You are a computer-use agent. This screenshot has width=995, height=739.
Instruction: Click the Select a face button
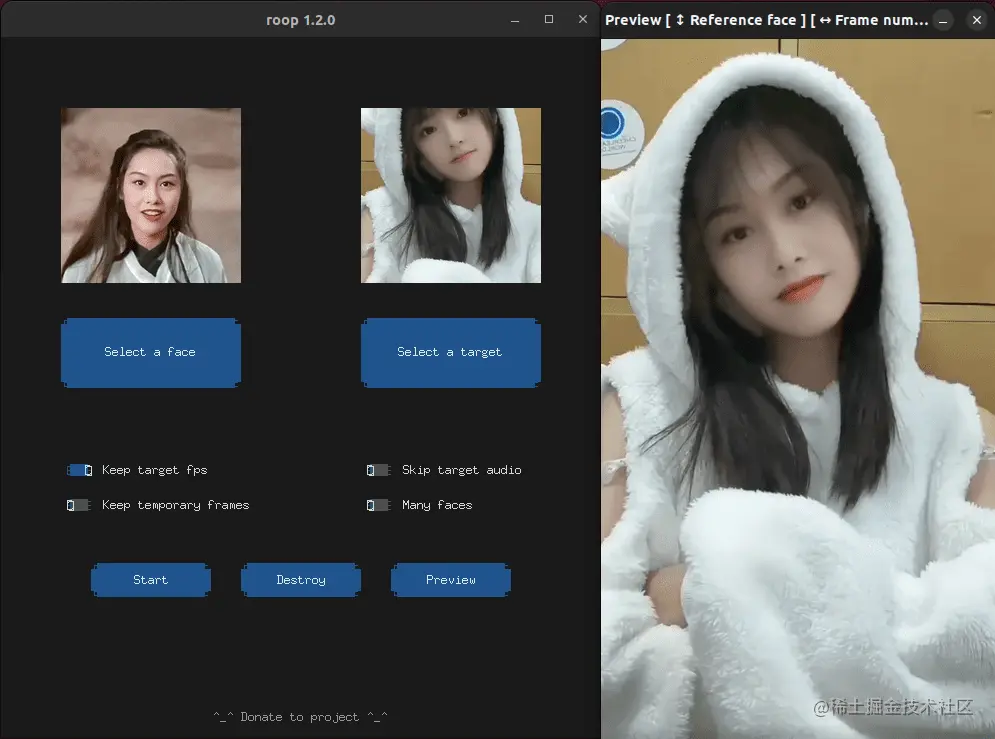pos(150,353)
